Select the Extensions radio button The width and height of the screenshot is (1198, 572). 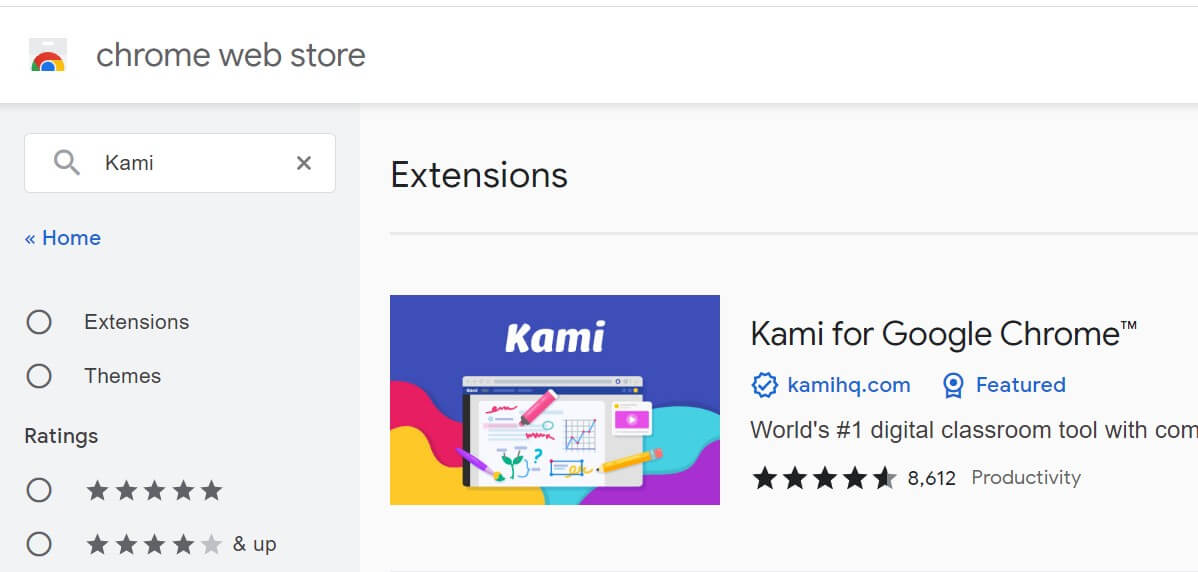coord(39,322)
